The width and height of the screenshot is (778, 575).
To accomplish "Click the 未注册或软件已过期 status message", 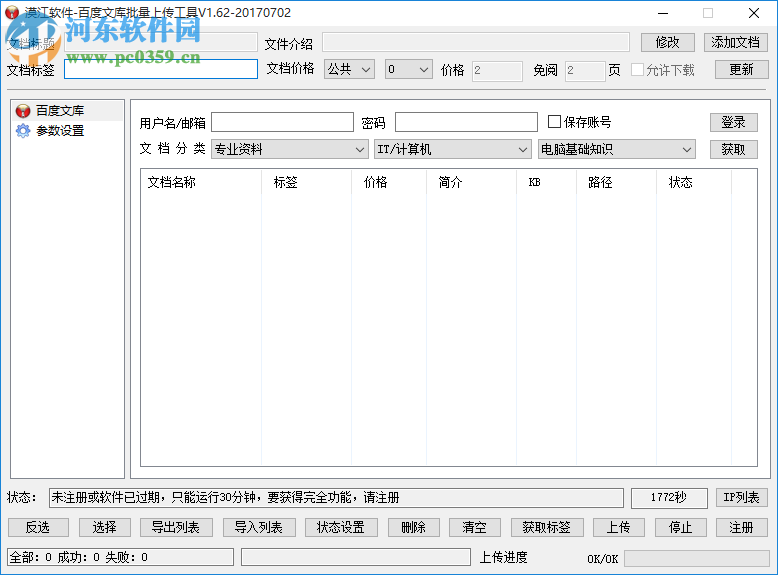I will (x=336, y=498).
